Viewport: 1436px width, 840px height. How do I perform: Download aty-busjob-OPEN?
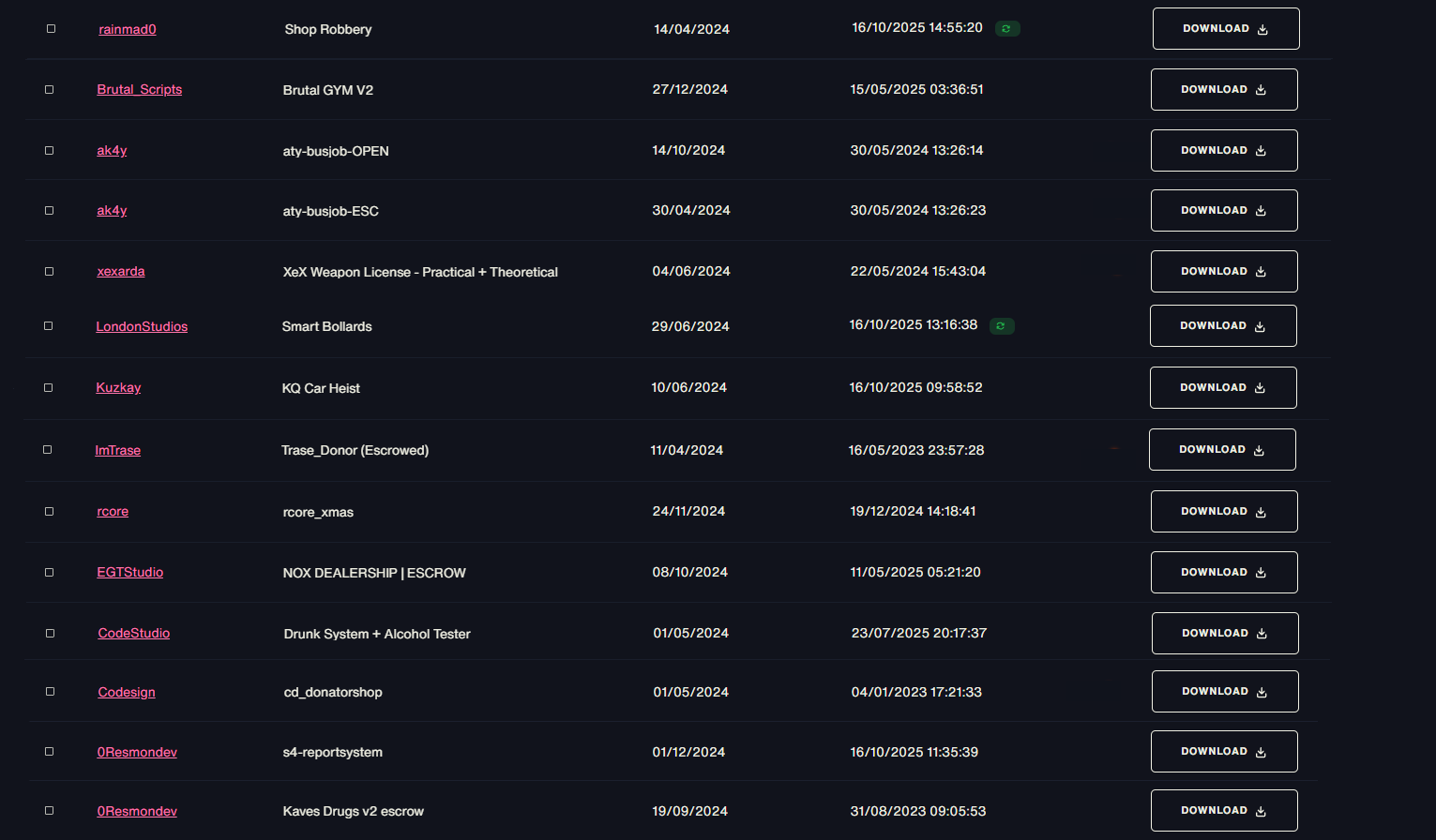1224,151
